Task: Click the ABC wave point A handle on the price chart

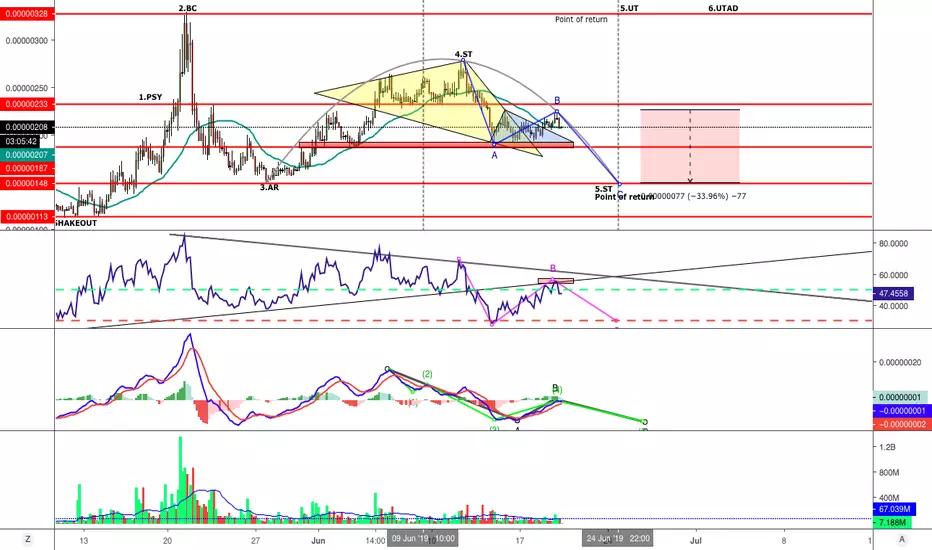Action: tap(493, 143)
